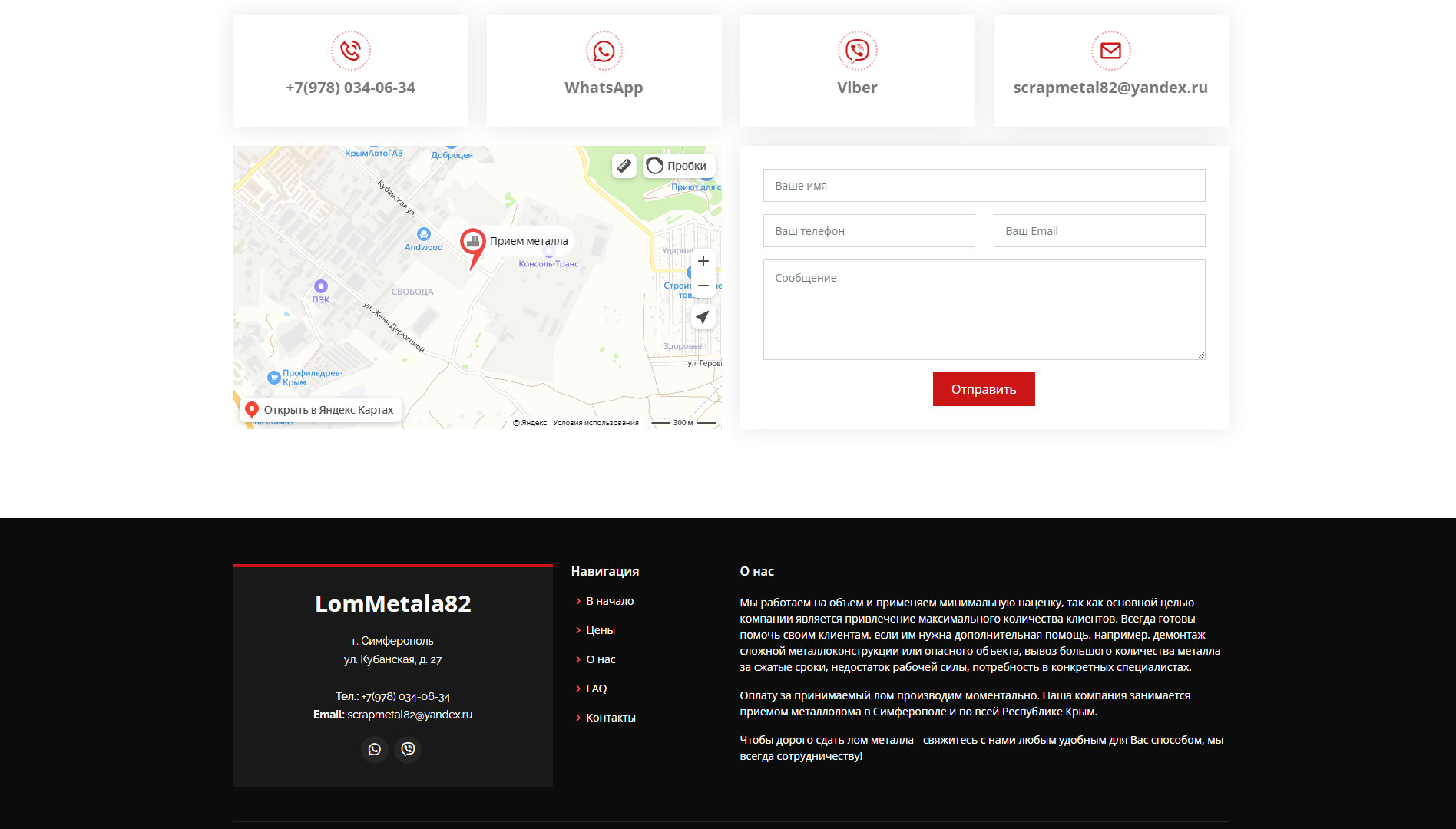1456x829 pixels.
Task: Navigate to FAQ in the footer
Action: [596, 689]
